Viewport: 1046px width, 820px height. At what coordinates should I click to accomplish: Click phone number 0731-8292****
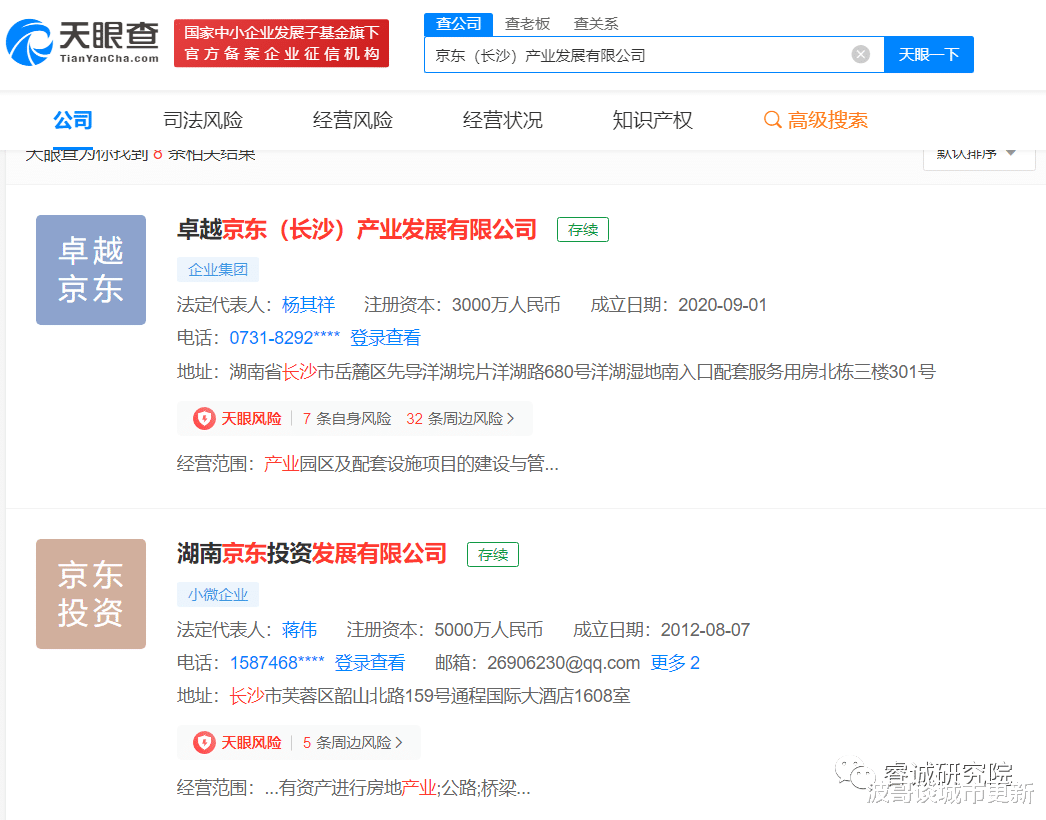coord(285,338)
